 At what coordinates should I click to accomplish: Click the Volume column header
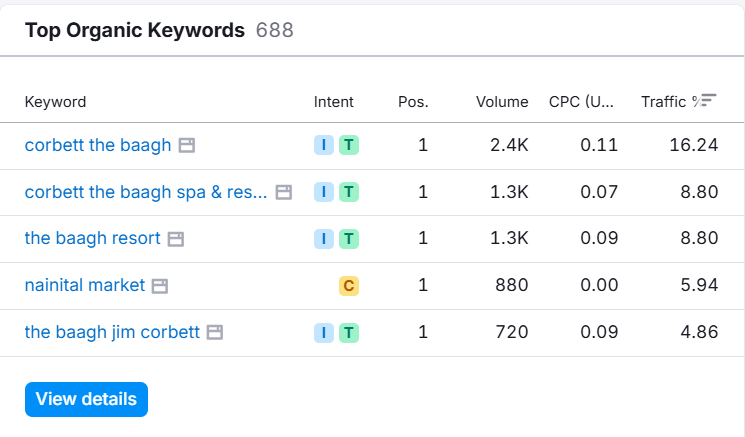click(502, 102)
